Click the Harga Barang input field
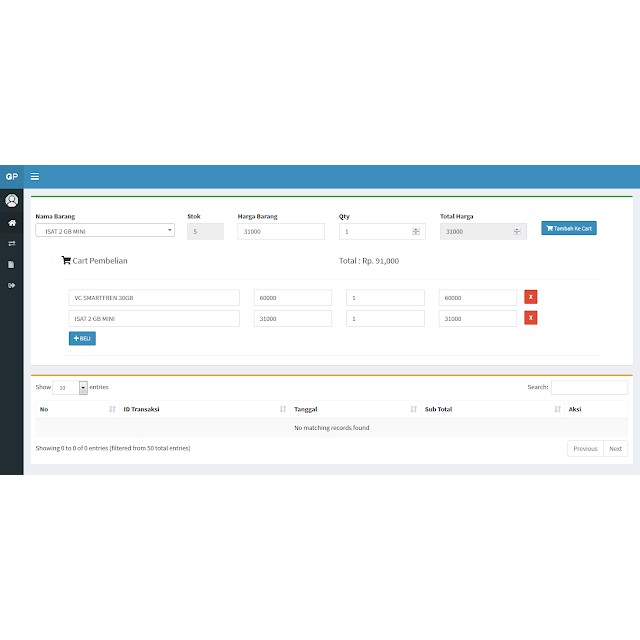 pyautogui.click(x=281, y=231)
